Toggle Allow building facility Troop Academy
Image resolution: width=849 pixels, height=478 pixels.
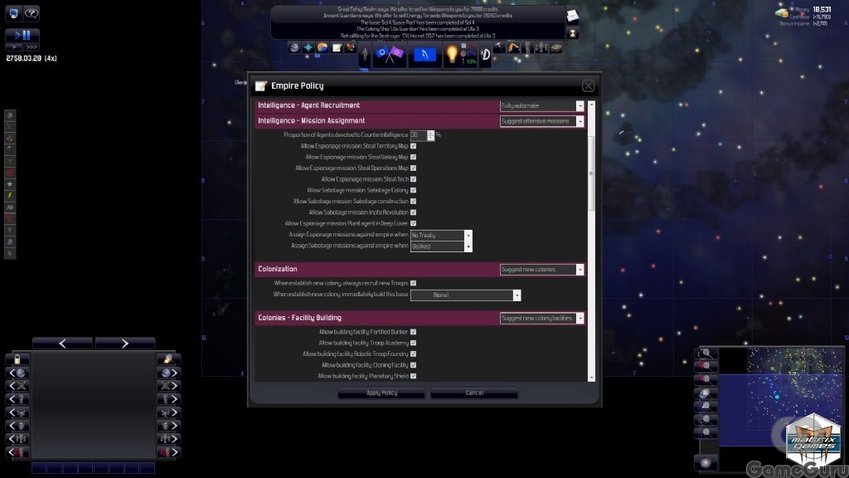(x=413, y=343)
